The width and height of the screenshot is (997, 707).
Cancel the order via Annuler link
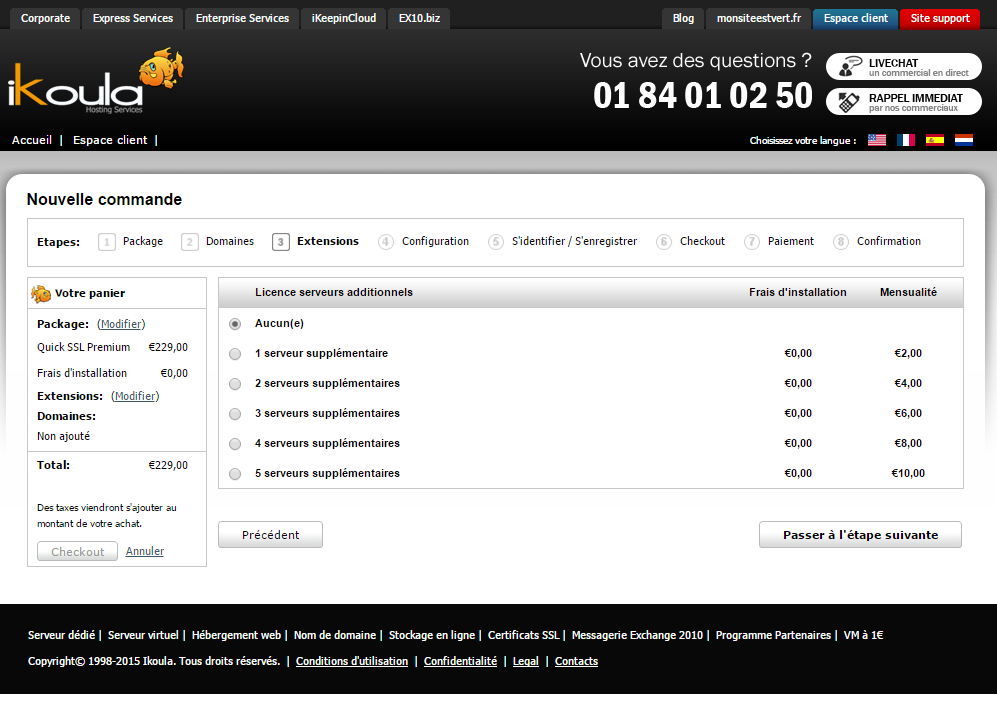pos(145,551)
